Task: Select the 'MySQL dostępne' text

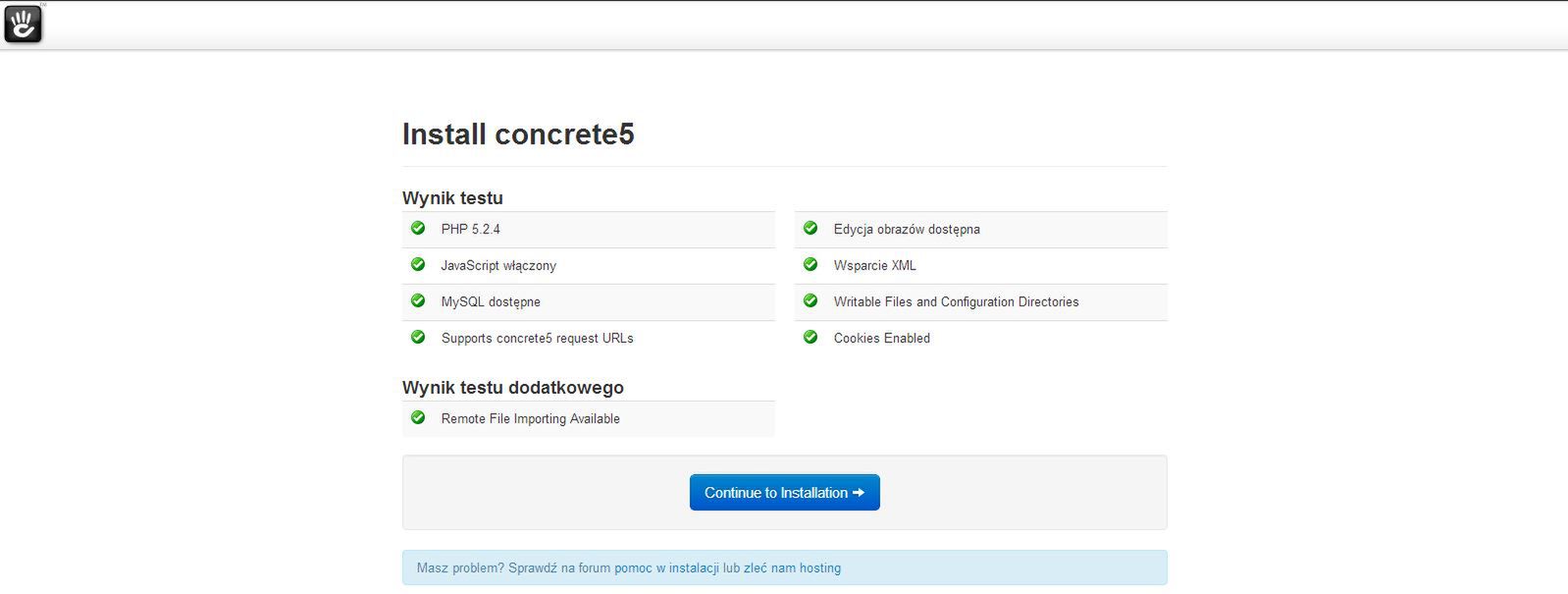Action: point(491,301)
